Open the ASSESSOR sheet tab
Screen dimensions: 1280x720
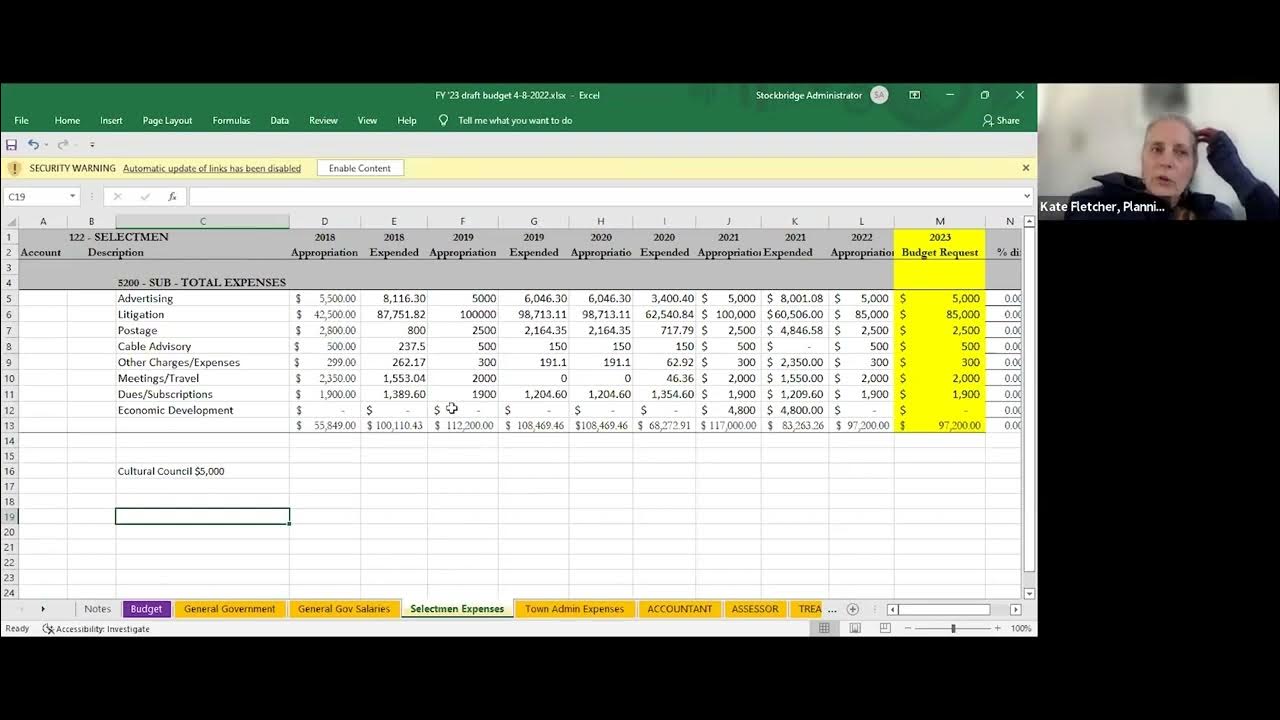(x=755, y=609)
